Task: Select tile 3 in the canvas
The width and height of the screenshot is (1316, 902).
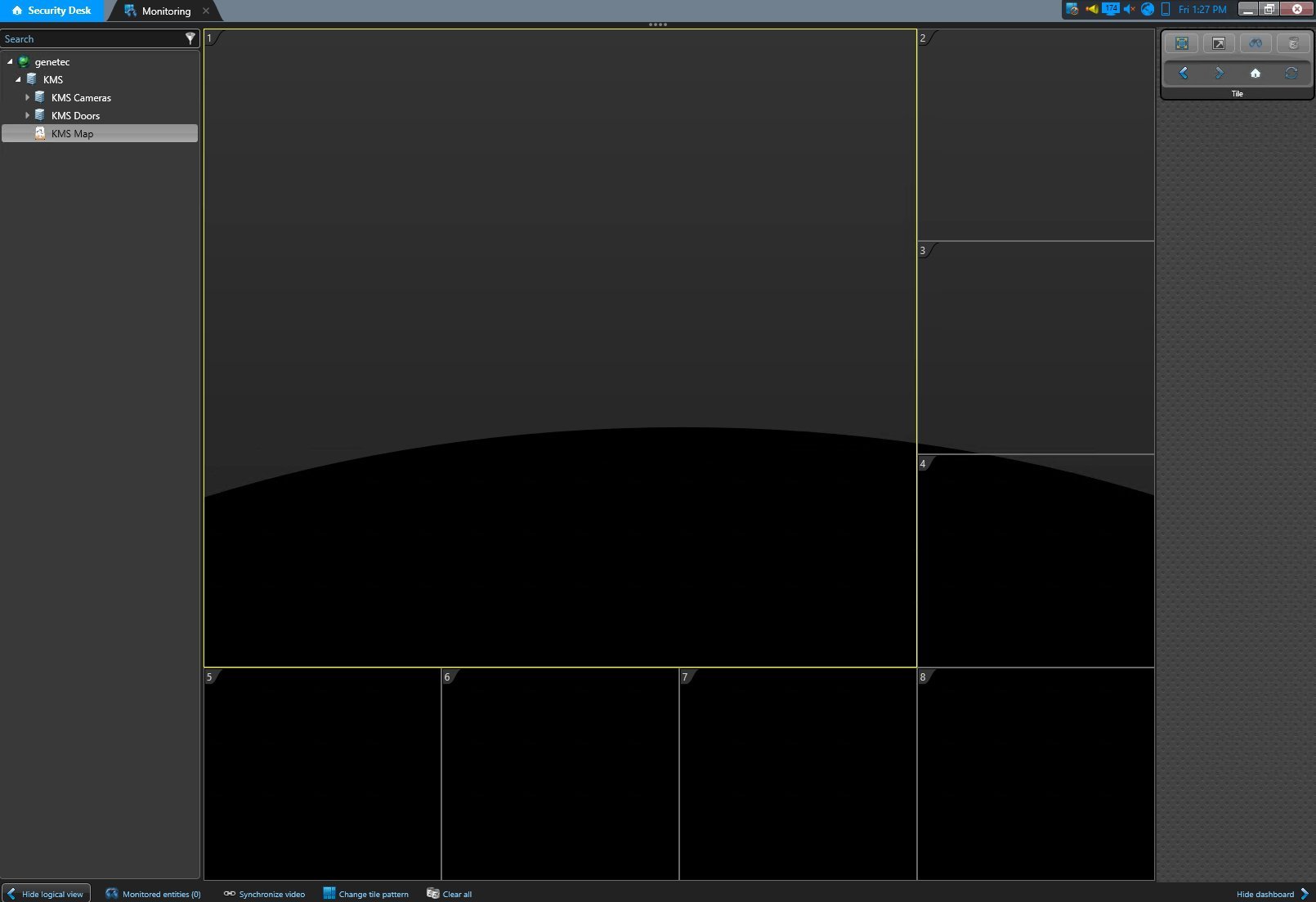Action: [1036, 347]
